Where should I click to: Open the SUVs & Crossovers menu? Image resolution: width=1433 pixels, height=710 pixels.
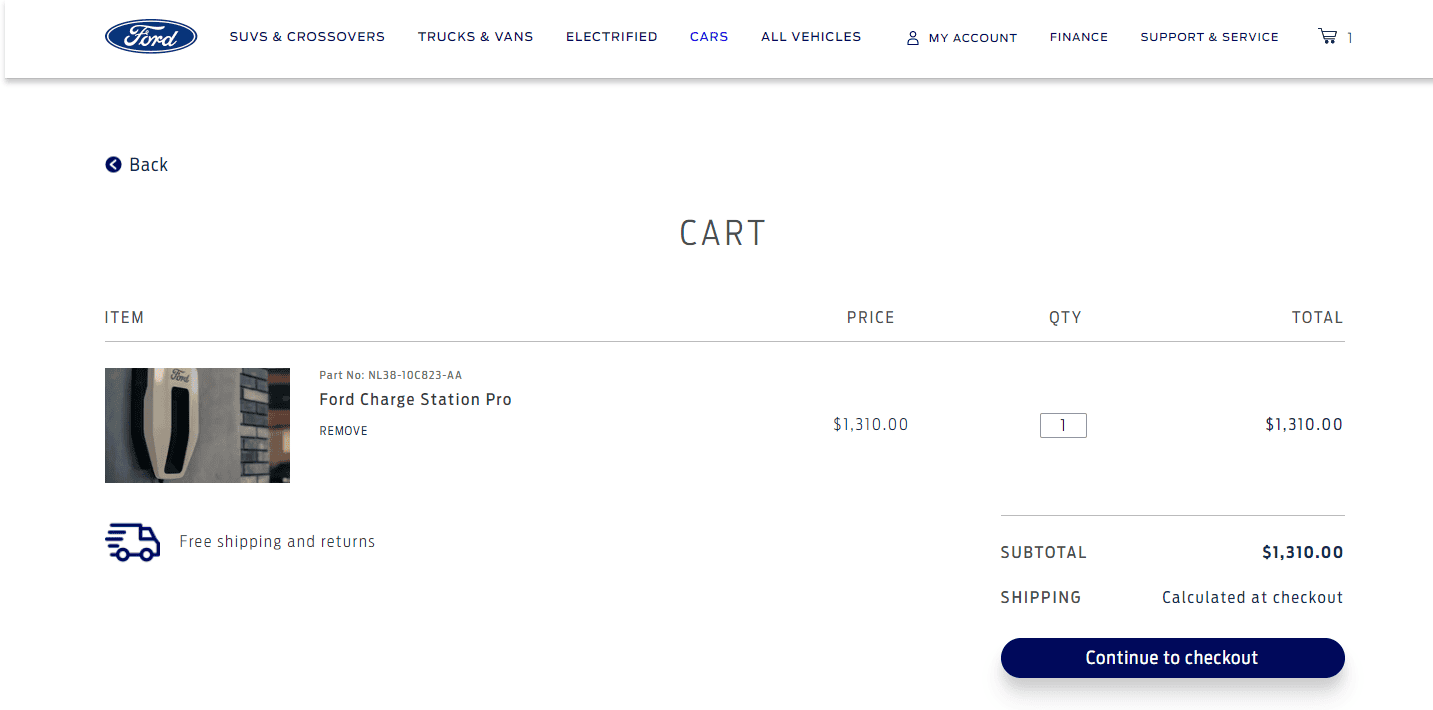pos(307,37)
